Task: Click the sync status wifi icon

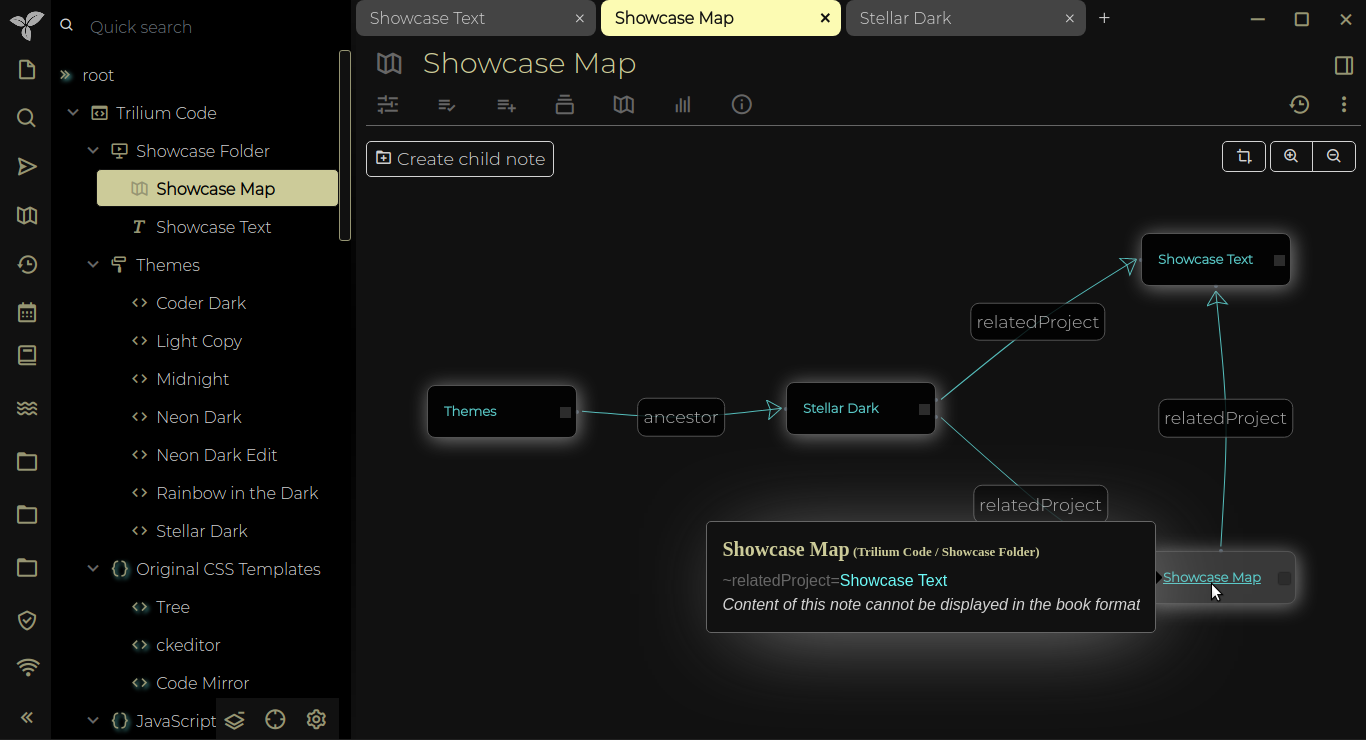Action: click(27, 667)
